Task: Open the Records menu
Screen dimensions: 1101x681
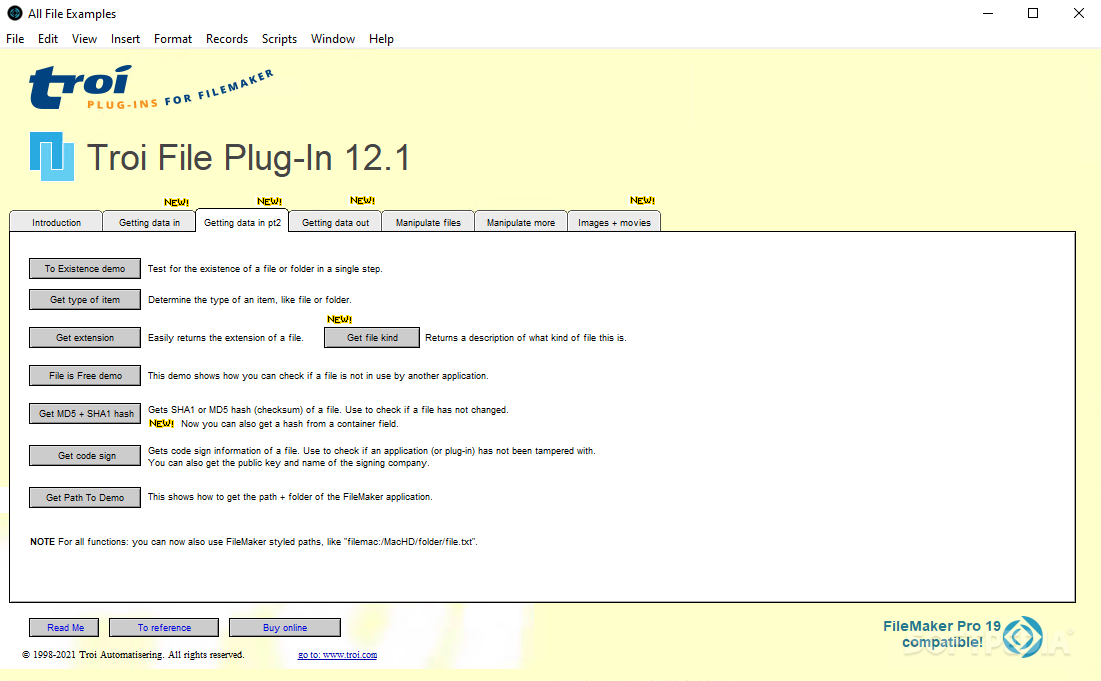Action: (x=227, y=39)
